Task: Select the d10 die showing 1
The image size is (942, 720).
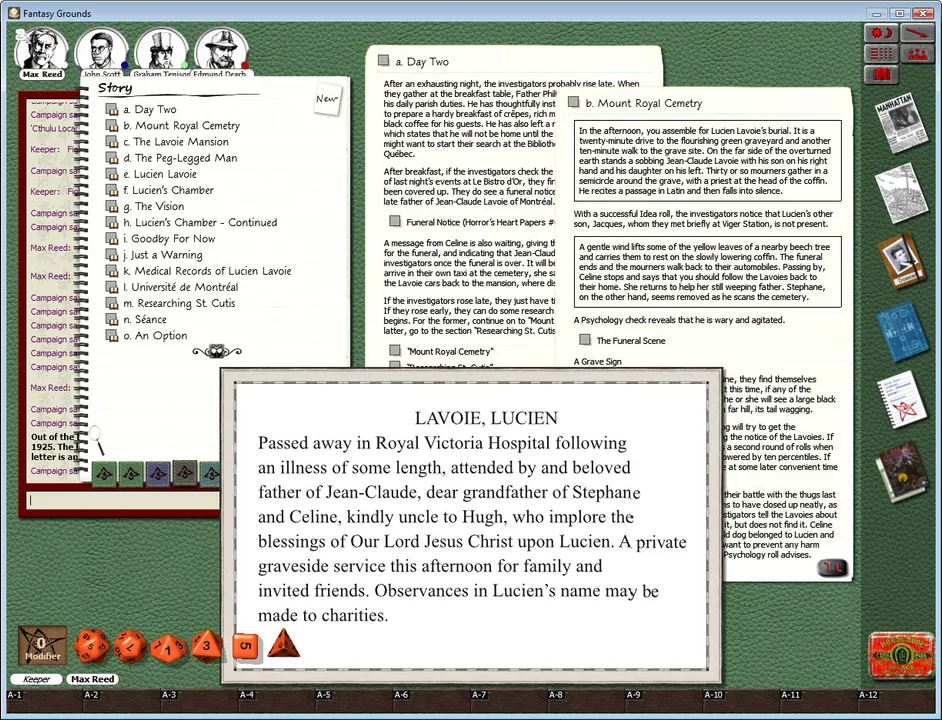Action: 169,648
